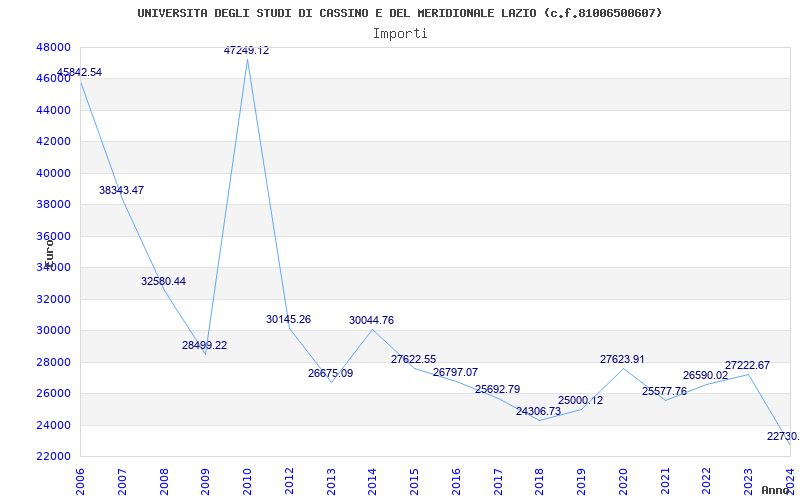Select the 2018 x-axis year label
Viewport: 800px width, 500px height.
[x=539, y=482]
